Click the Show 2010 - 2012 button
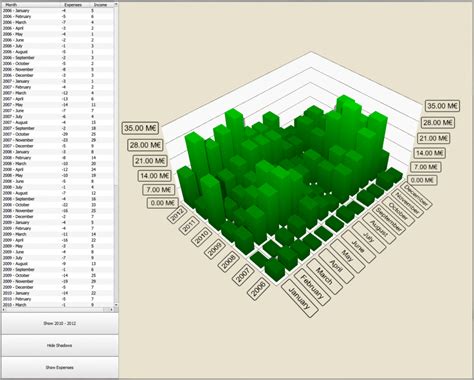 click(59, 323)
